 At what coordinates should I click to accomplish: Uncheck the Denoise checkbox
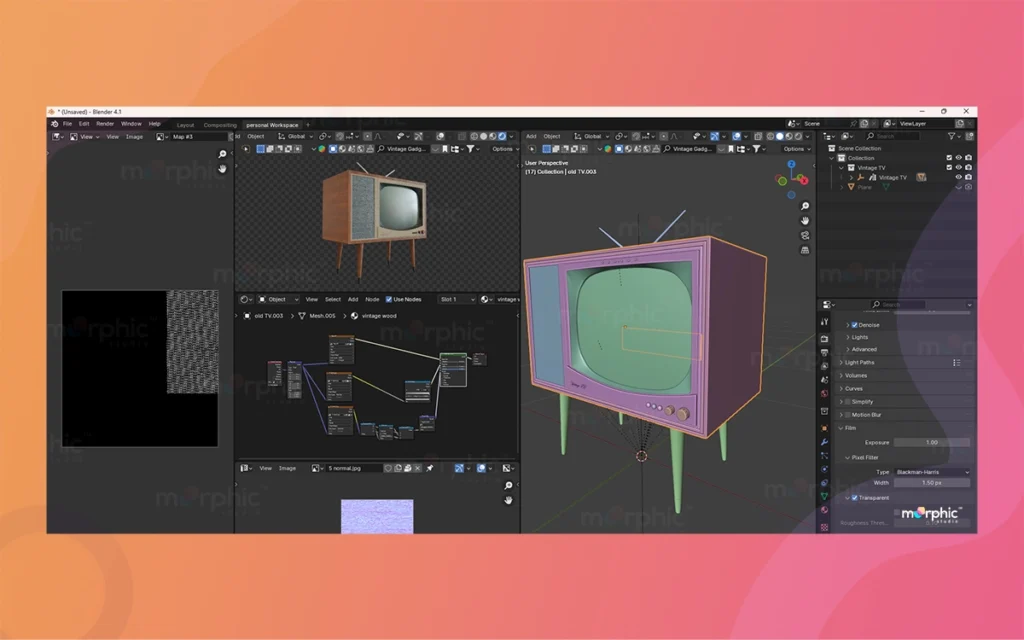click(855, 325)
